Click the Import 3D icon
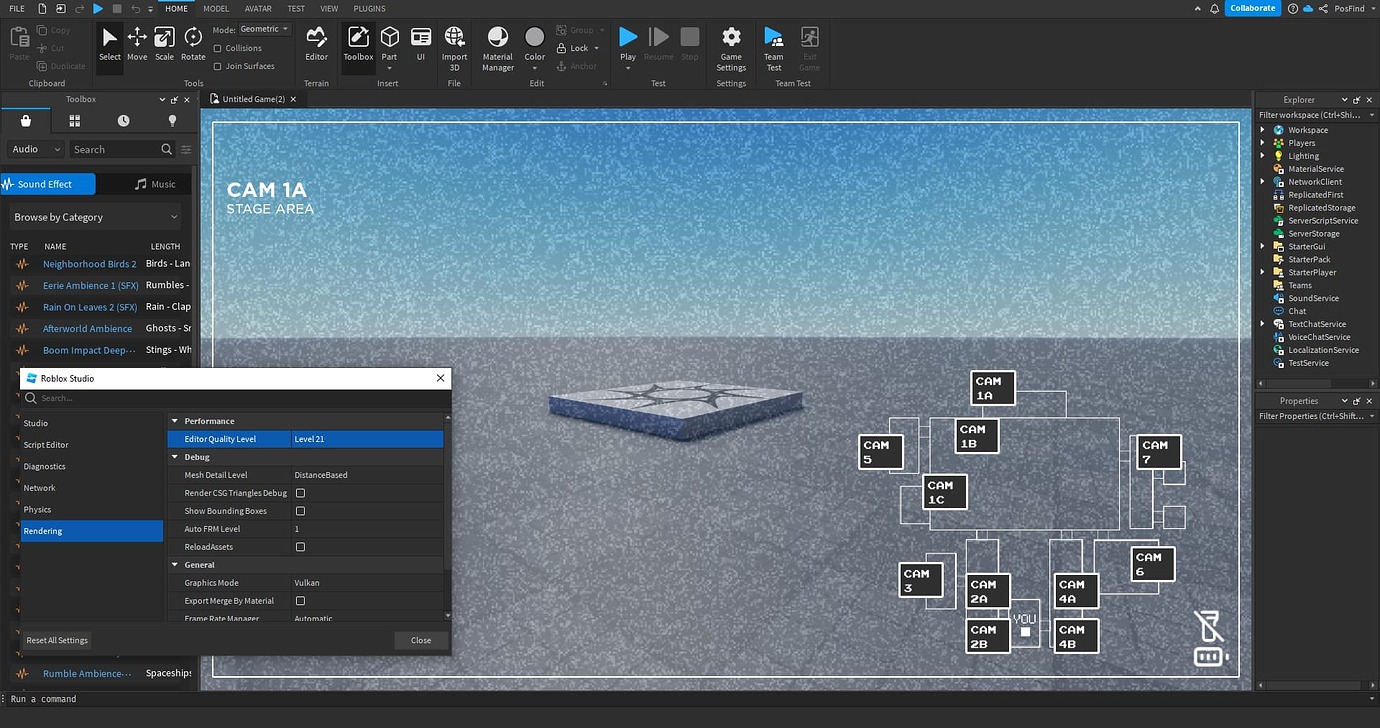 tap(454, 48)
